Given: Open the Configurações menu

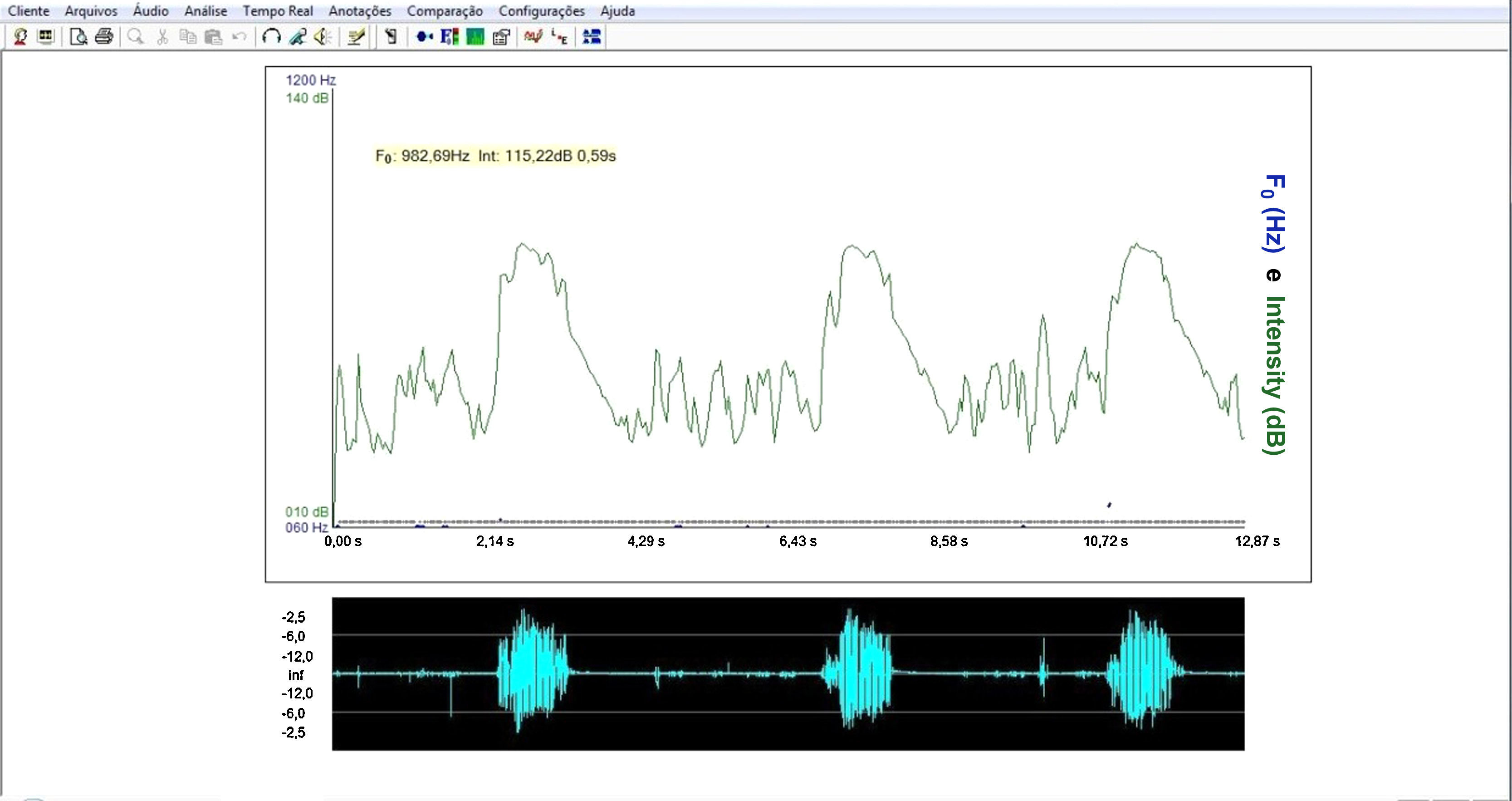Looking at the screenshot, I should click(541, 11).
